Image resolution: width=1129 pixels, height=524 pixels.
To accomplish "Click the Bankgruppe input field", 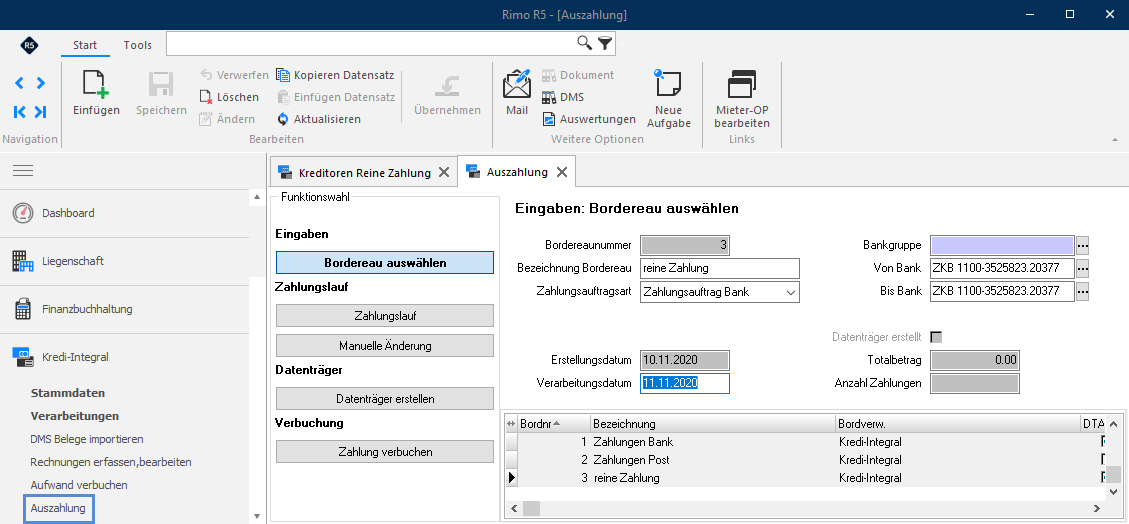I will (x=1002, y=245).
